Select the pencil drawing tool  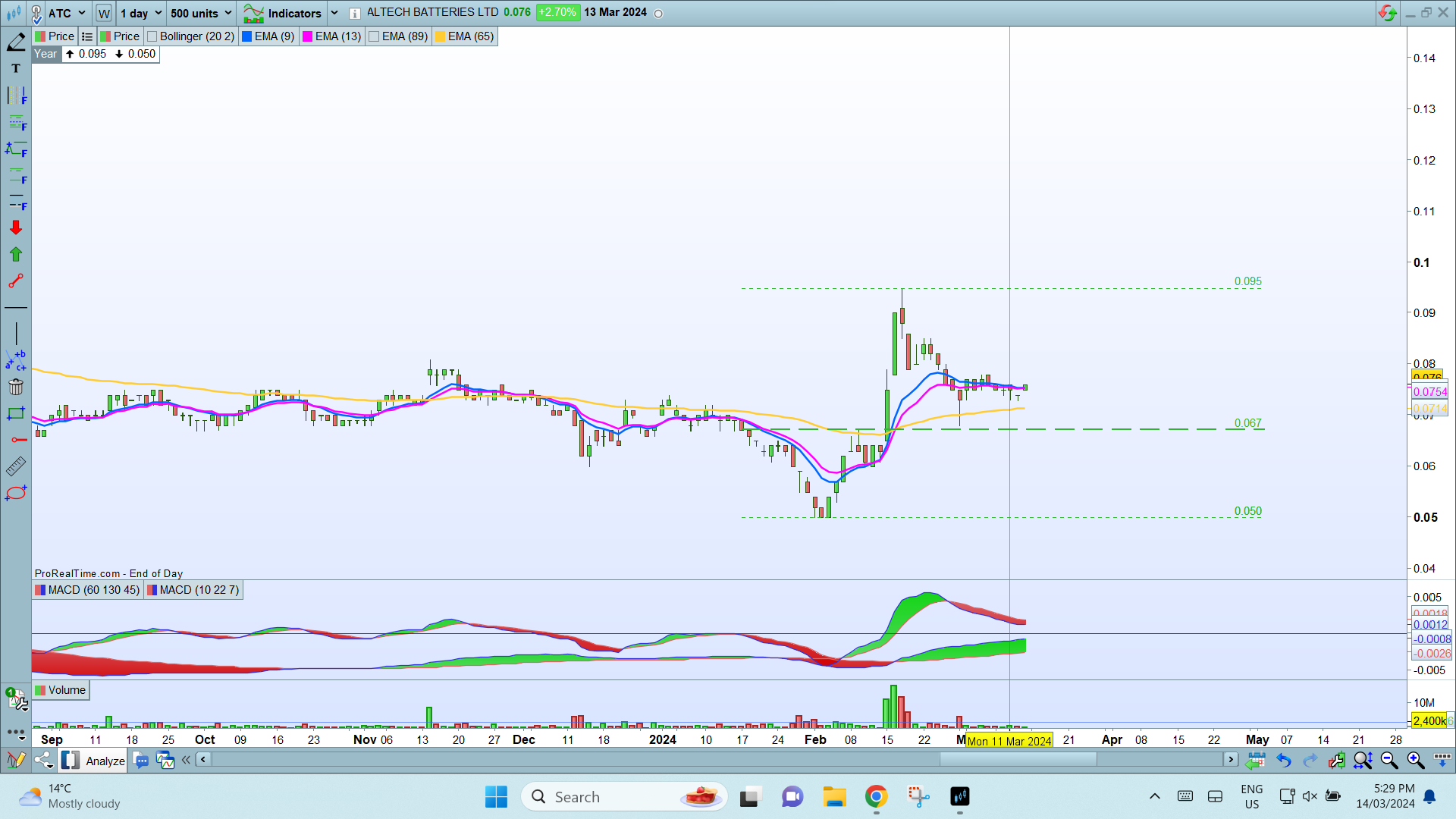[x=16, y=42]
